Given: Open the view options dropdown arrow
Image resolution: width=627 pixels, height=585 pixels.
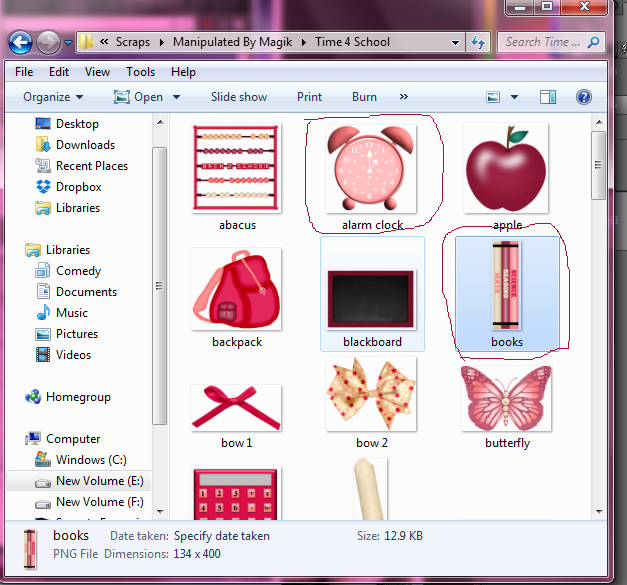Looking at the screenshot, I should click(x=514, y=97).
